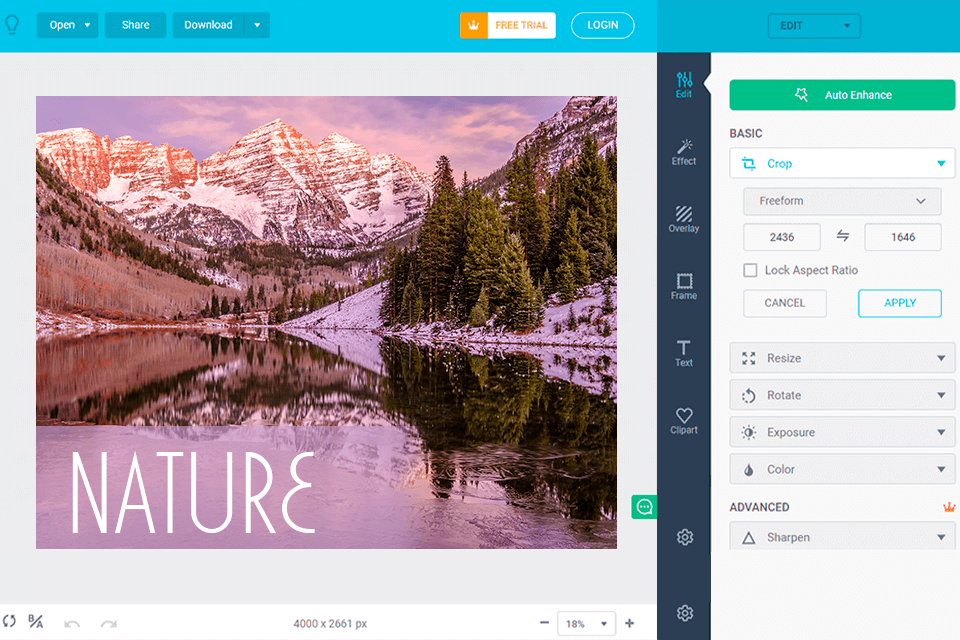Open the Clipart heart icon
Image resolution: width=960 pixels, height=640 pixels.
pos(684,420)
